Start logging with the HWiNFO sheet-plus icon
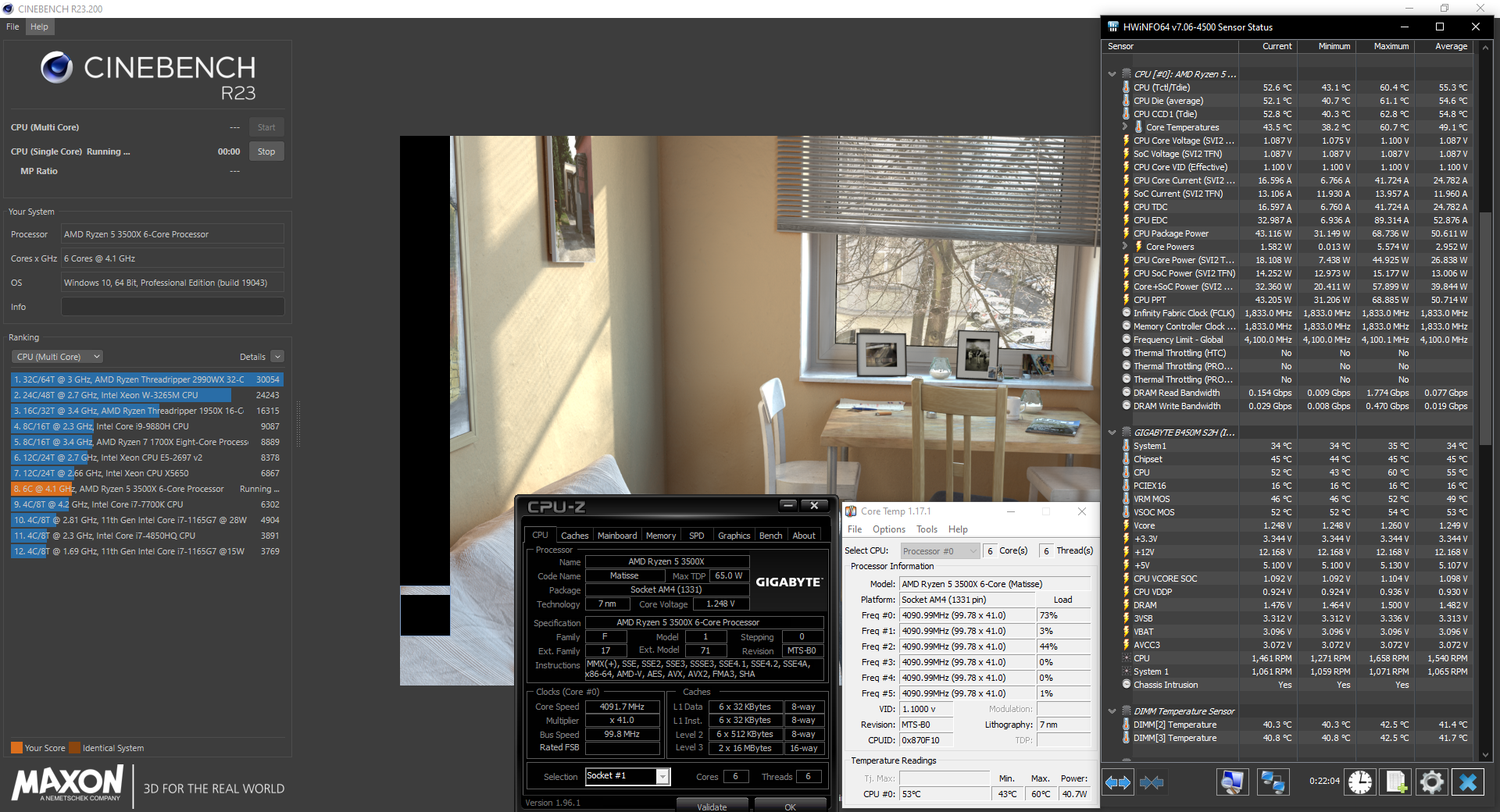Image resolution: width=1500 pixels, height=812 pixels. point(1396,782)
